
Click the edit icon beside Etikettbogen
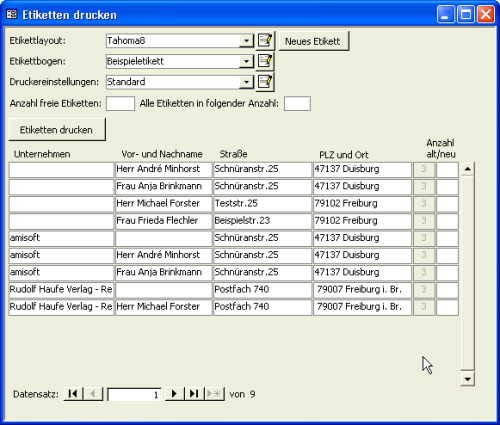265,61
